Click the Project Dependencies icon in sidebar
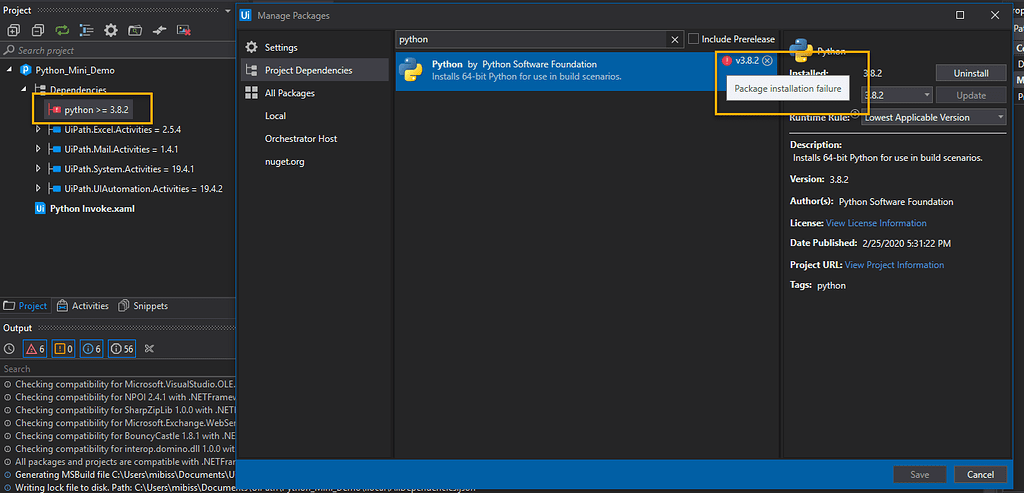The height and width of the screenshot is (493, 1024). (x=251, y=70)
